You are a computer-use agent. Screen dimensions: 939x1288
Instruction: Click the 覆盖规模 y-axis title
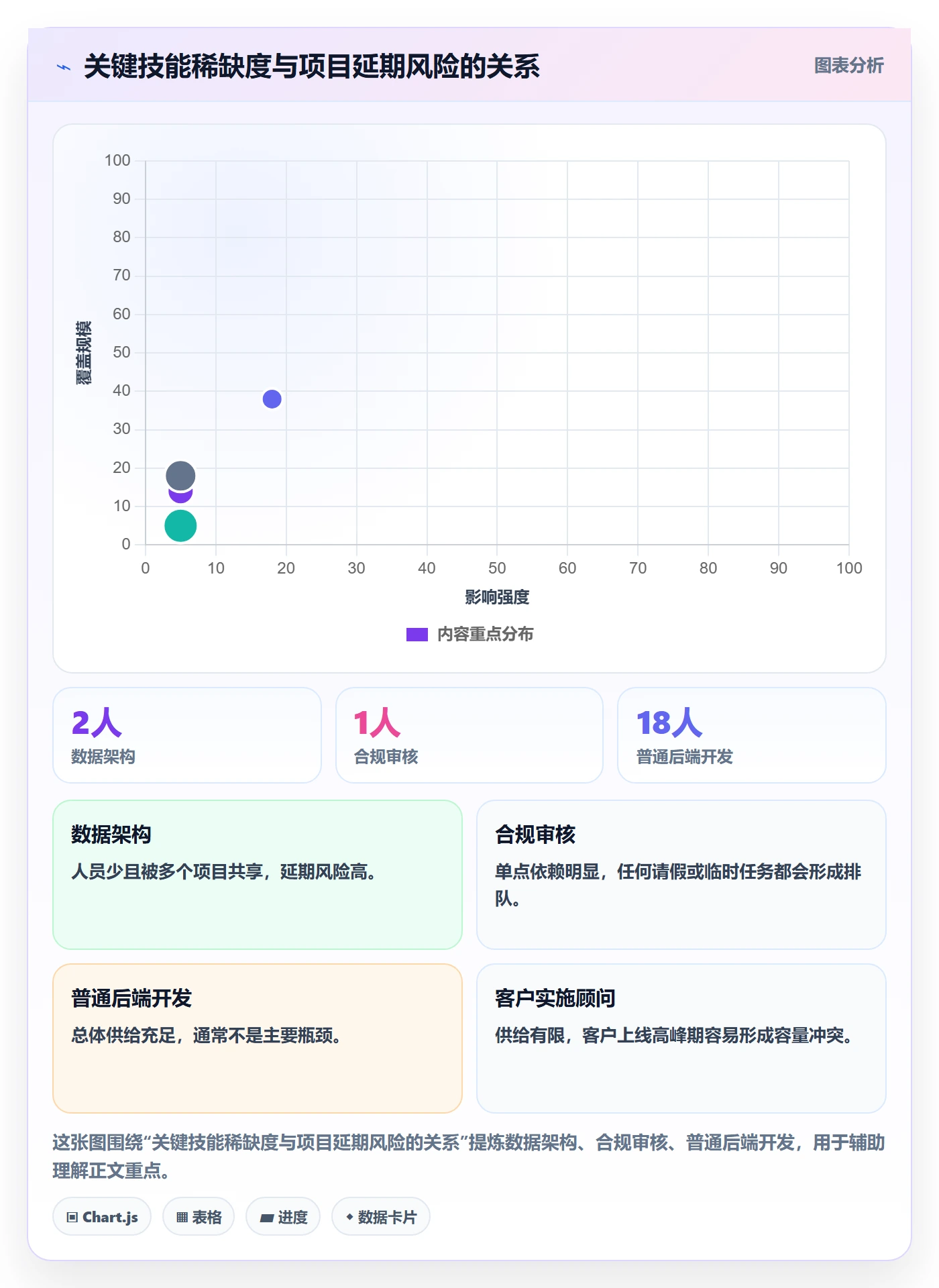(84, 352)
